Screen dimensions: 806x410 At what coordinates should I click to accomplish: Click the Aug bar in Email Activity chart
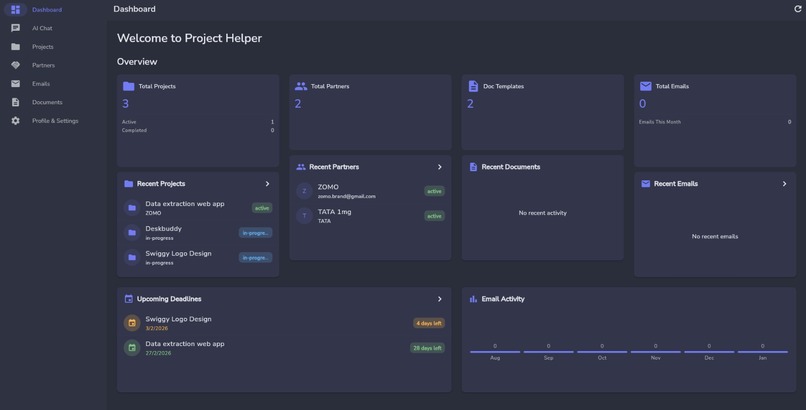point(495,352)
